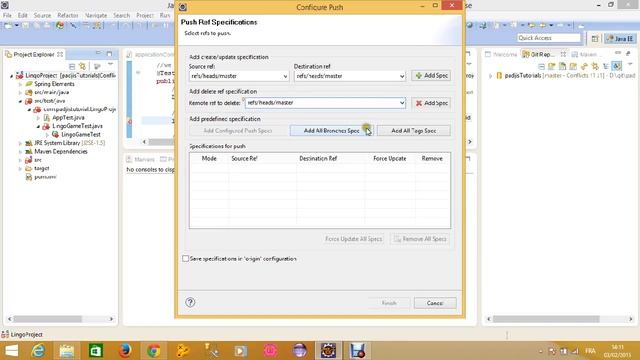This screenshot has height=360, width=640.
Task: Open the Navigate menu
Action: [x=96, y=16]
